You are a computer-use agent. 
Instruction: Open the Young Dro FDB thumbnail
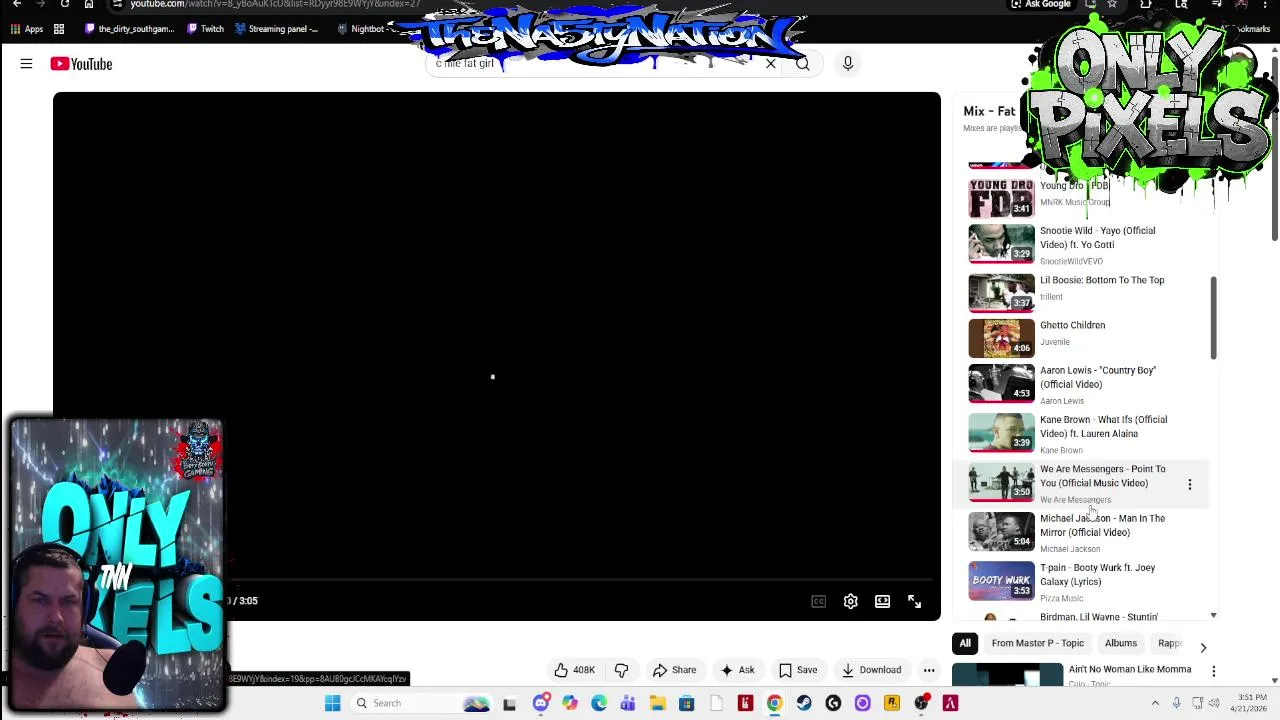1001,198
